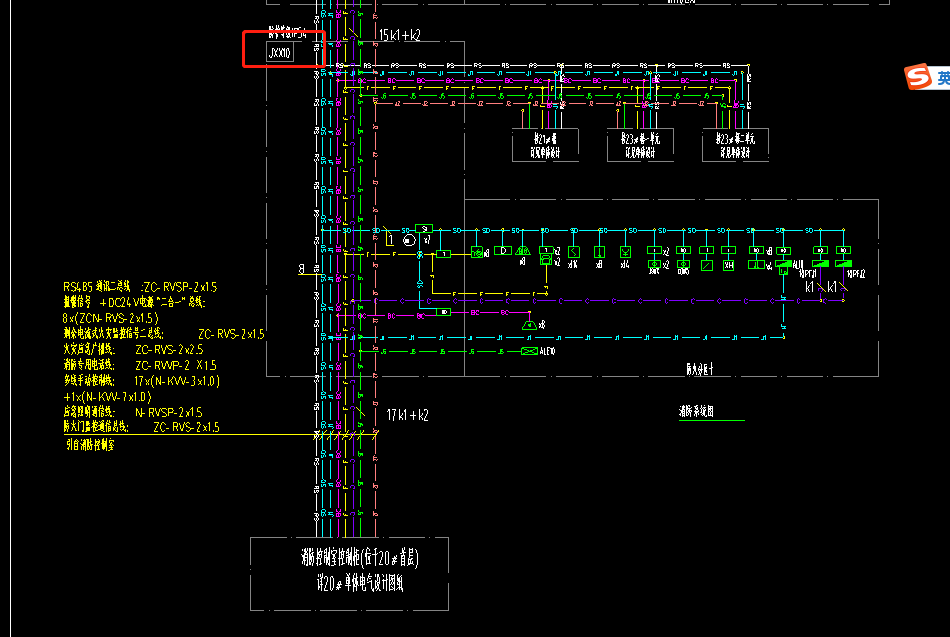
Task: Click the green D device symbol box
Action: [x=503, y=250]
